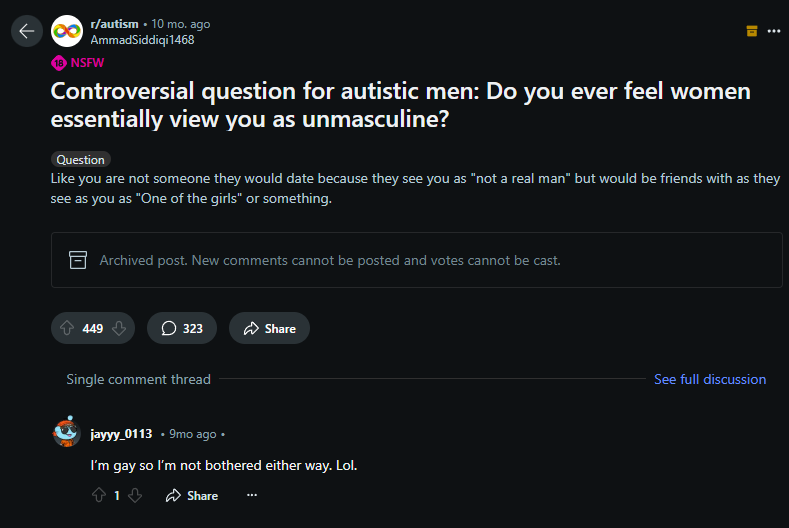This screenshot has height=528, width=789.
Task: Select the Question flair tag
Action: point(81,160)
